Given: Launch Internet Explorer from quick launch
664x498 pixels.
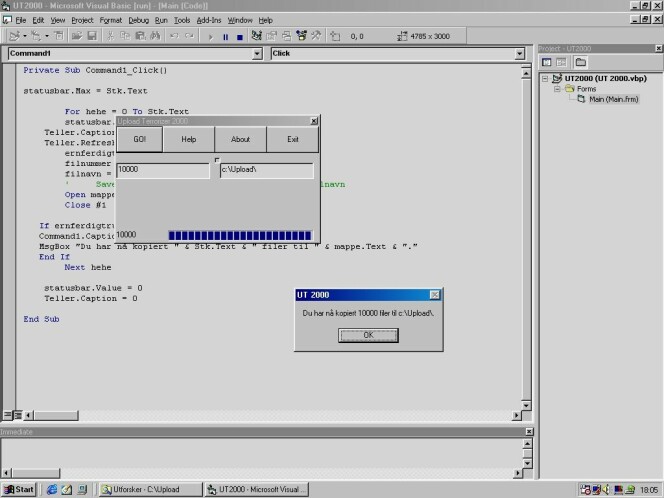Looking at the screenshot, I should [52, 490].
